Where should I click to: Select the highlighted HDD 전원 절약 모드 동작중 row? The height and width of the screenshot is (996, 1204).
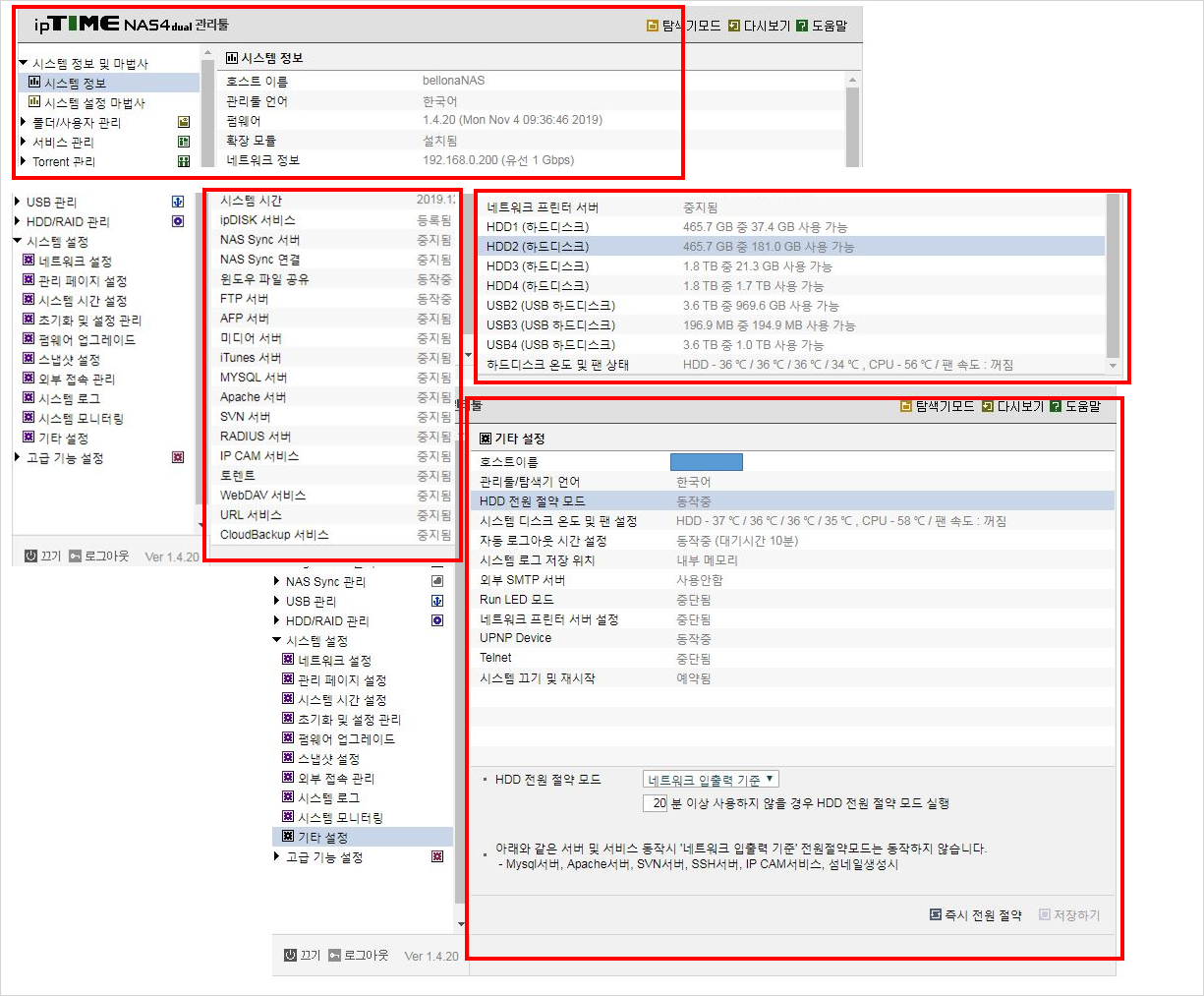point(792,501)
